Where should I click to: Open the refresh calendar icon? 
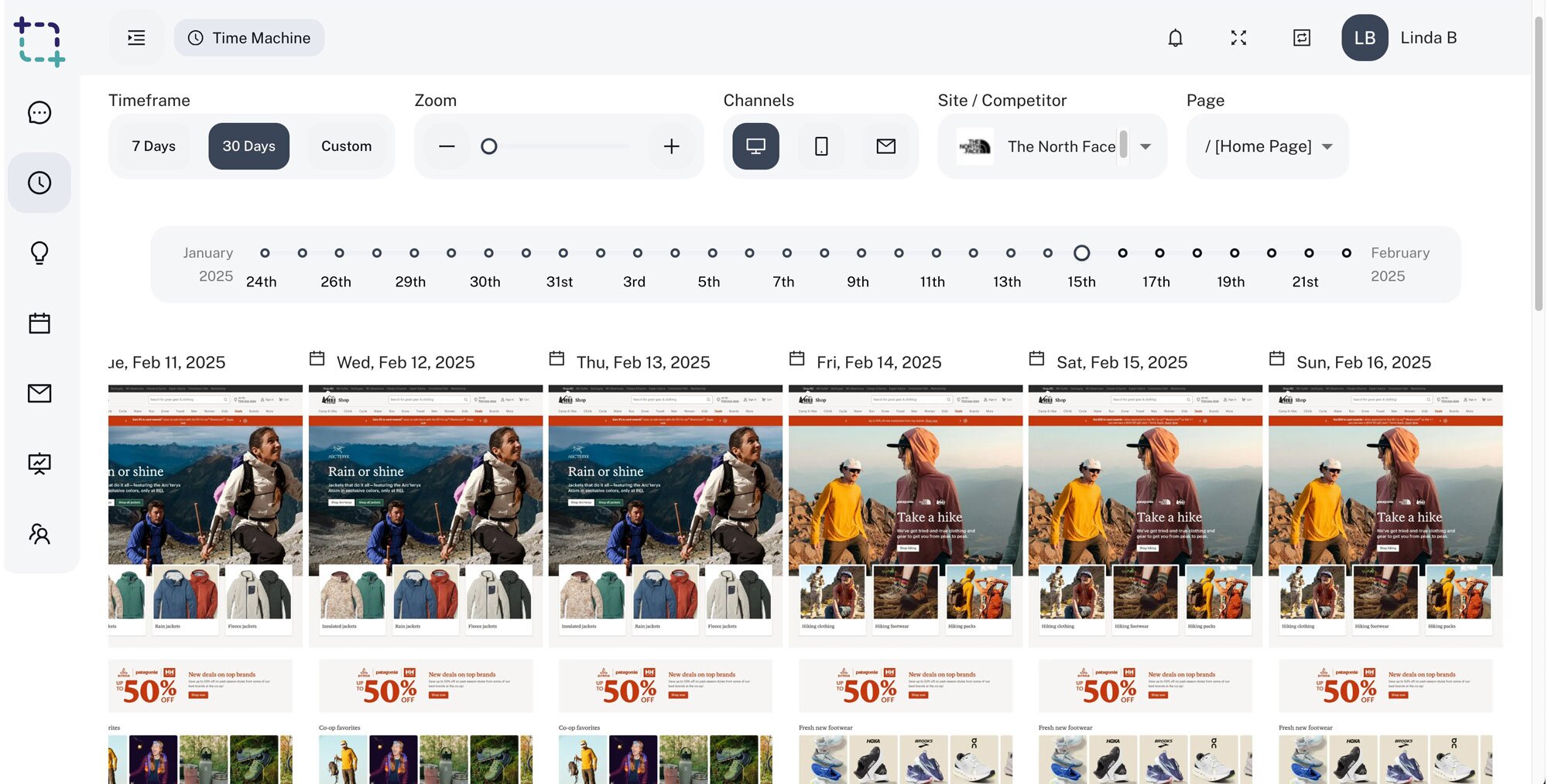pyautogui.click(x=1302, y=38)
